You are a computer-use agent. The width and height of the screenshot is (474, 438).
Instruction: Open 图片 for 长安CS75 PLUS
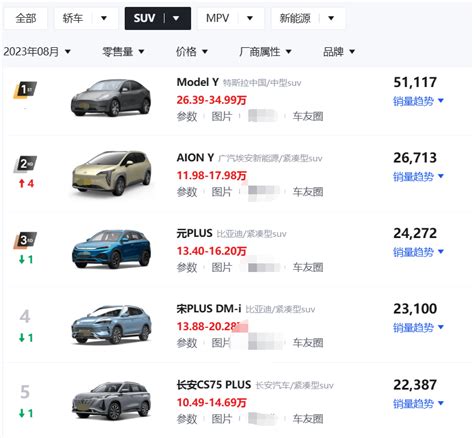coord(222,419)
